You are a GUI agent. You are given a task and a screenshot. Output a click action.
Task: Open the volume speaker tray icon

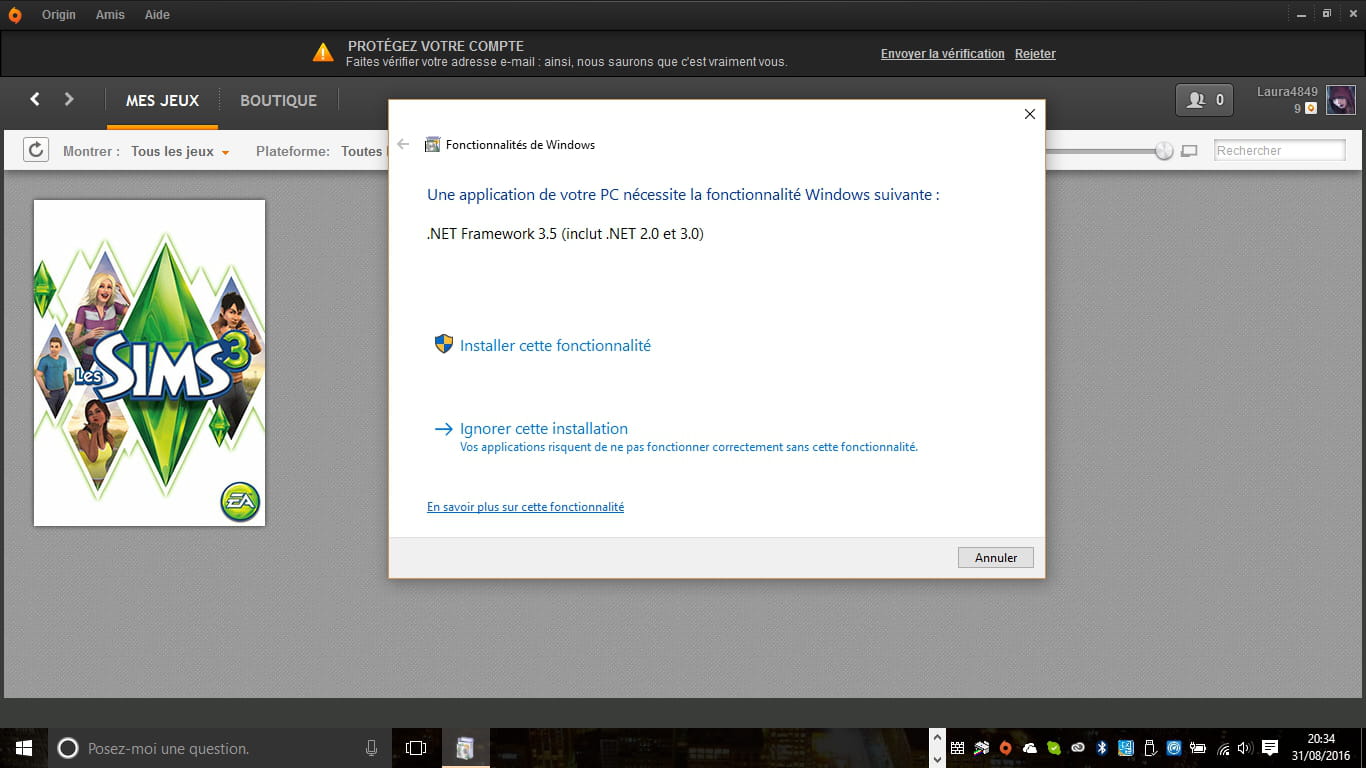1245,748
